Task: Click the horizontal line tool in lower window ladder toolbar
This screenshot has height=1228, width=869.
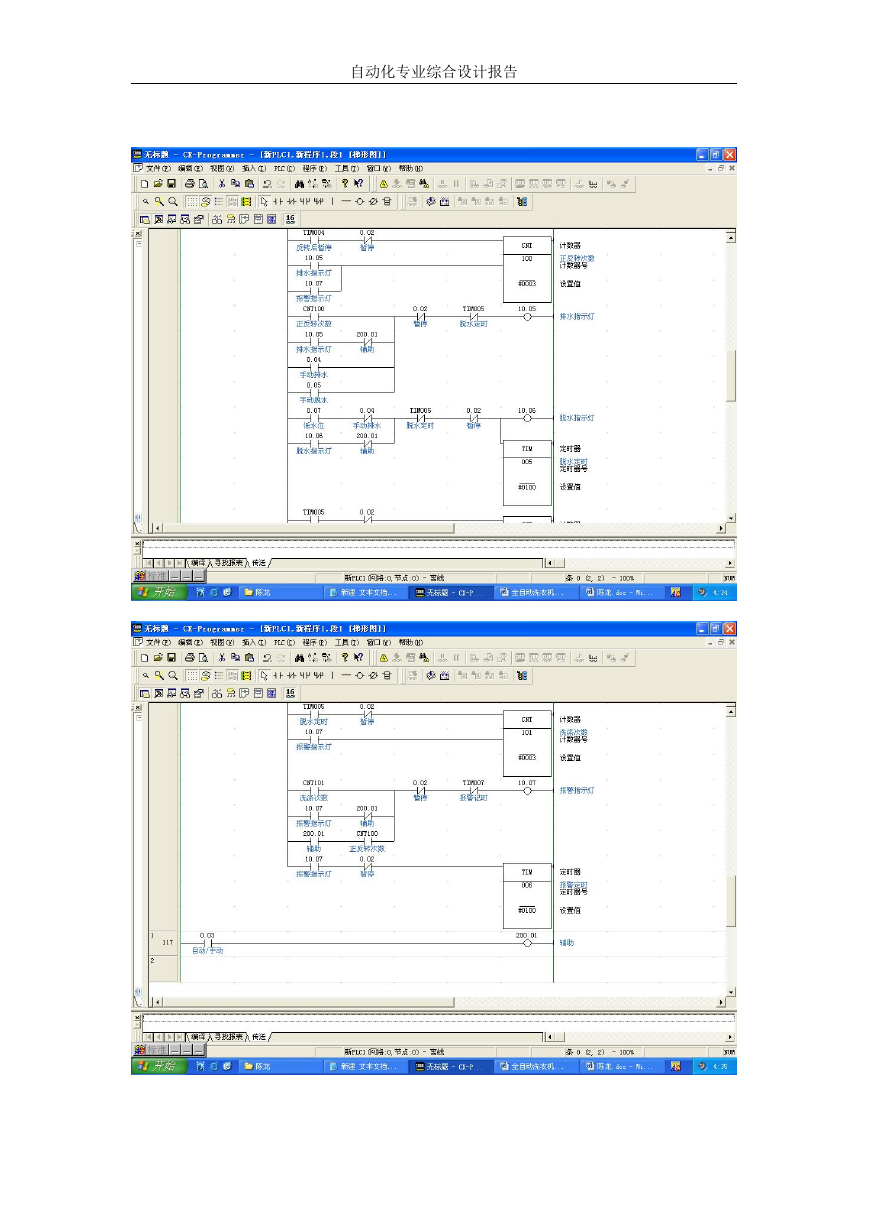Action: (346, 675)
